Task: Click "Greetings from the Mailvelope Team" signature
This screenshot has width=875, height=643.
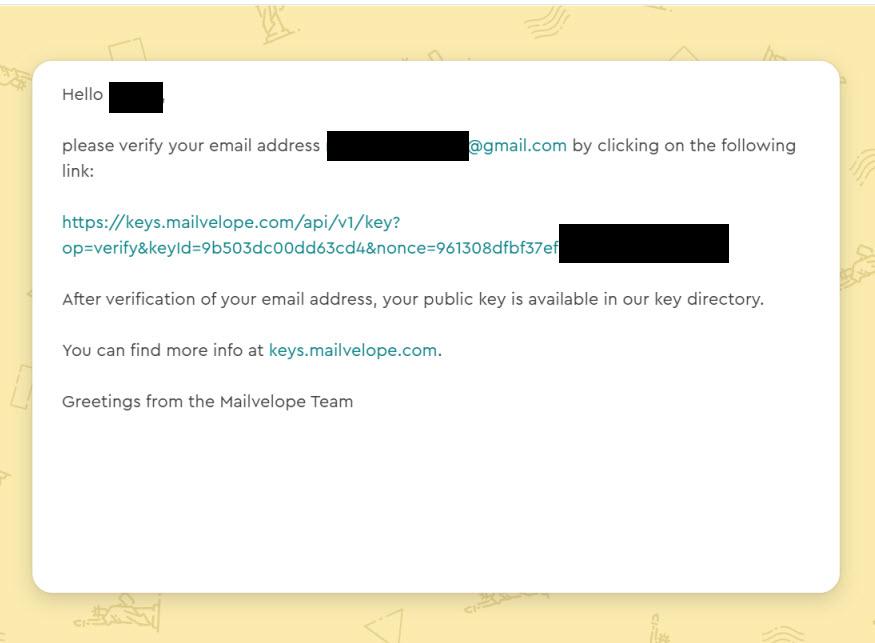Action: pos(207,402)
